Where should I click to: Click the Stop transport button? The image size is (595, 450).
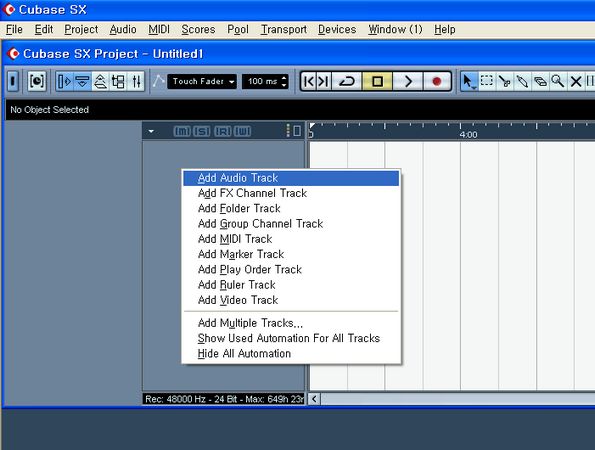tap(377, 81)
